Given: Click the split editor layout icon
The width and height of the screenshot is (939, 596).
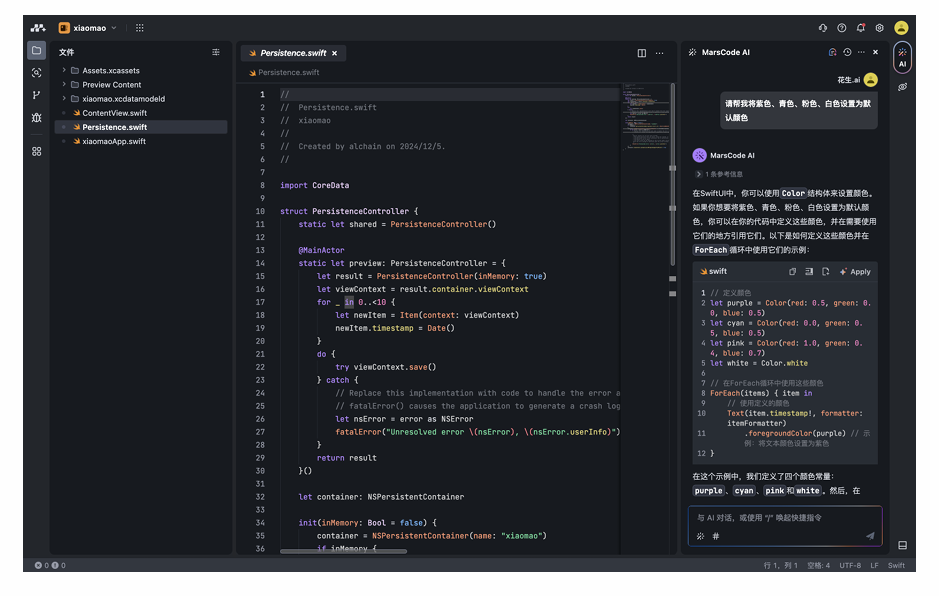Looking at the screenshot, I should point(642,53).
